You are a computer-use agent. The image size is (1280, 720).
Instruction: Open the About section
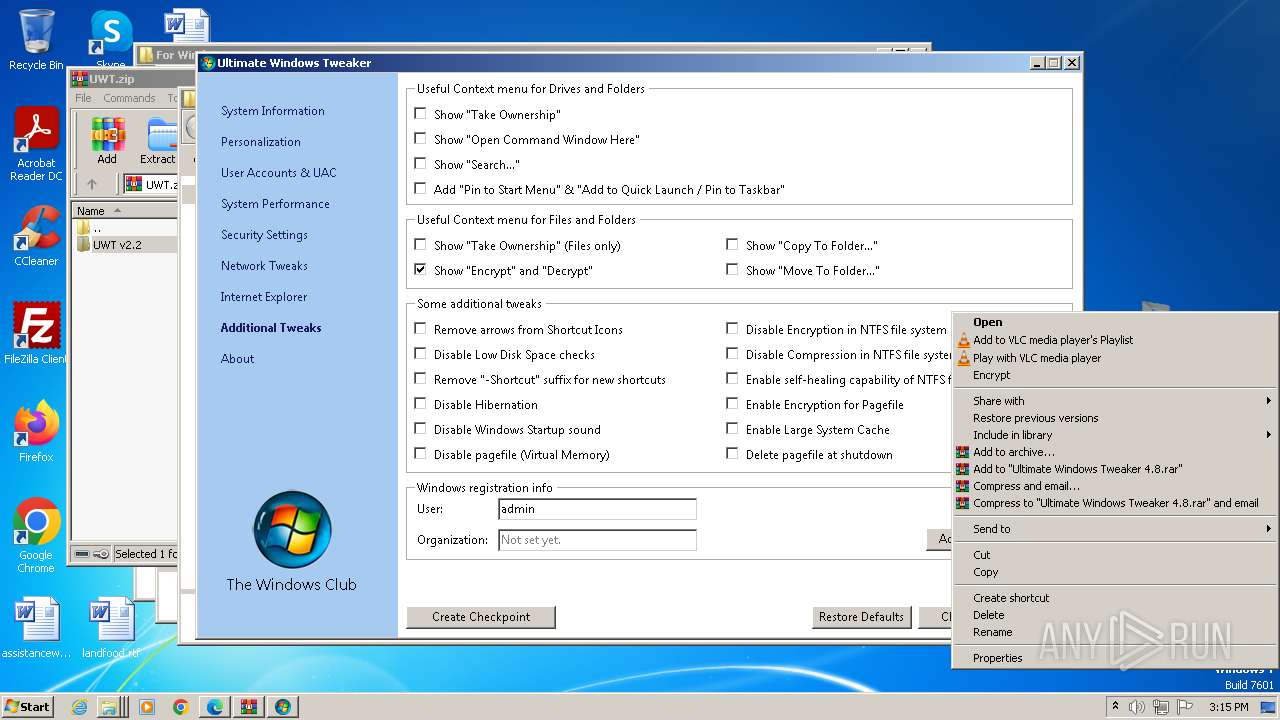(238, 359)
